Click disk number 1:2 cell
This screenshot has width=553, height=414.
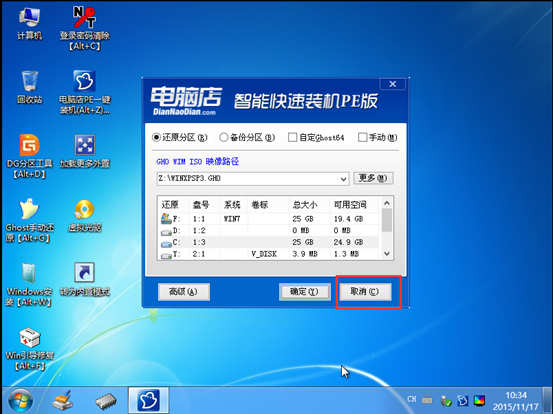coord(199,231)
